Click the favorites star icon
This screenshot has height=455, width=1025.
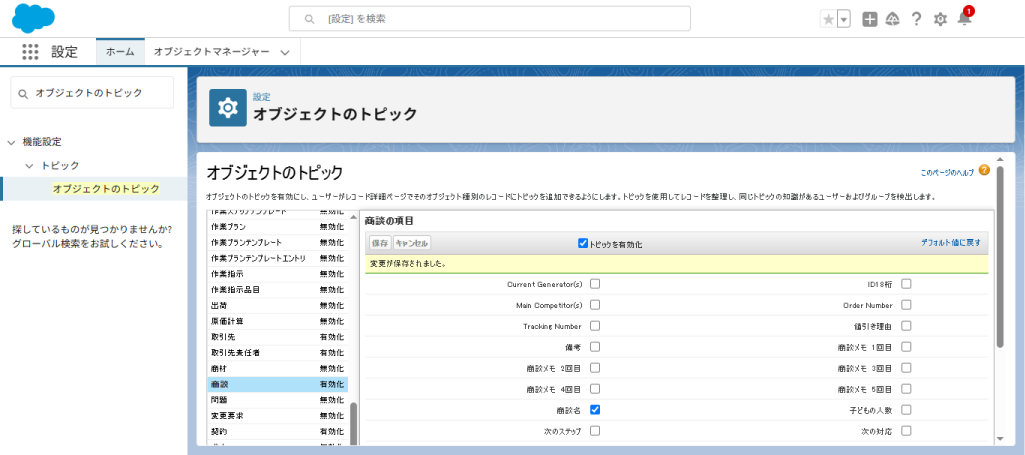click(828, 20)
